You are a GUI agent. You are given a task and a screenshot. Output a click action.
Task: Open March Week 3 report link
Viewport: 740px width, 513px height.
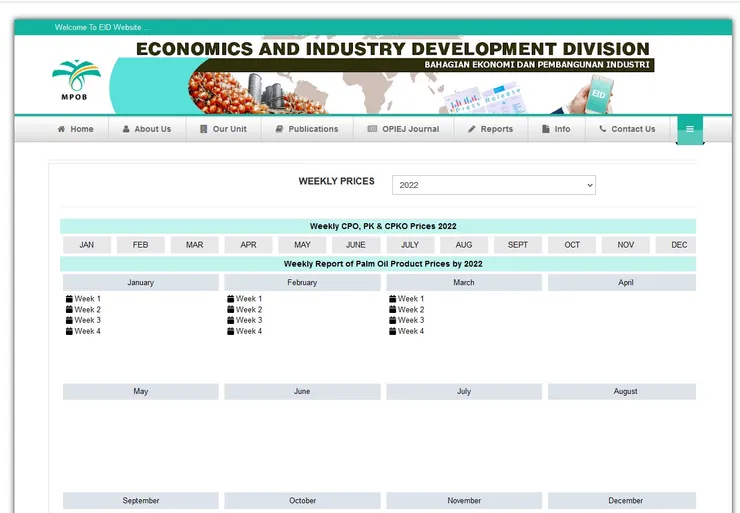pyautogui.click(x=411, y=320)
